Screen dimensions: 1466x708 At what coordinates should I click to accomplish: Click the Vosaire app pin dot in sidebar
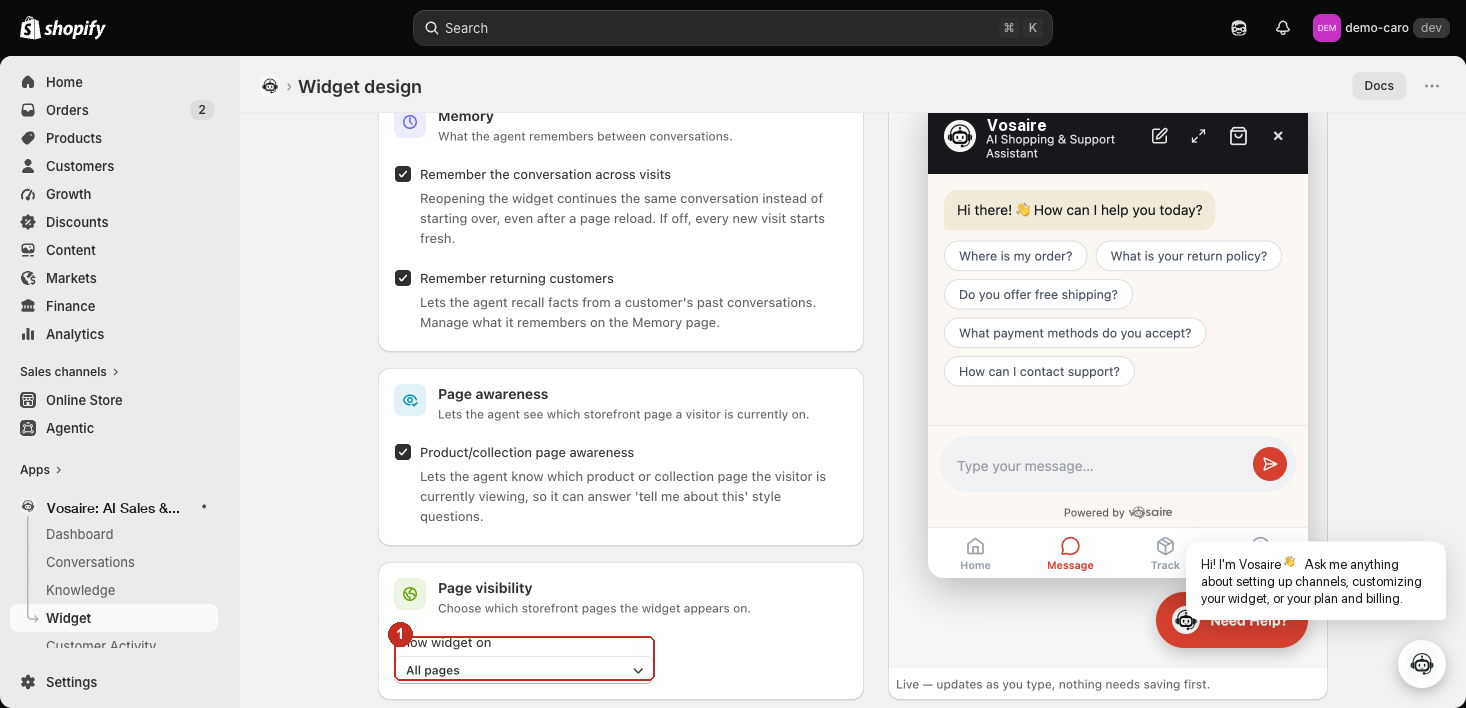tap(204, 507)
